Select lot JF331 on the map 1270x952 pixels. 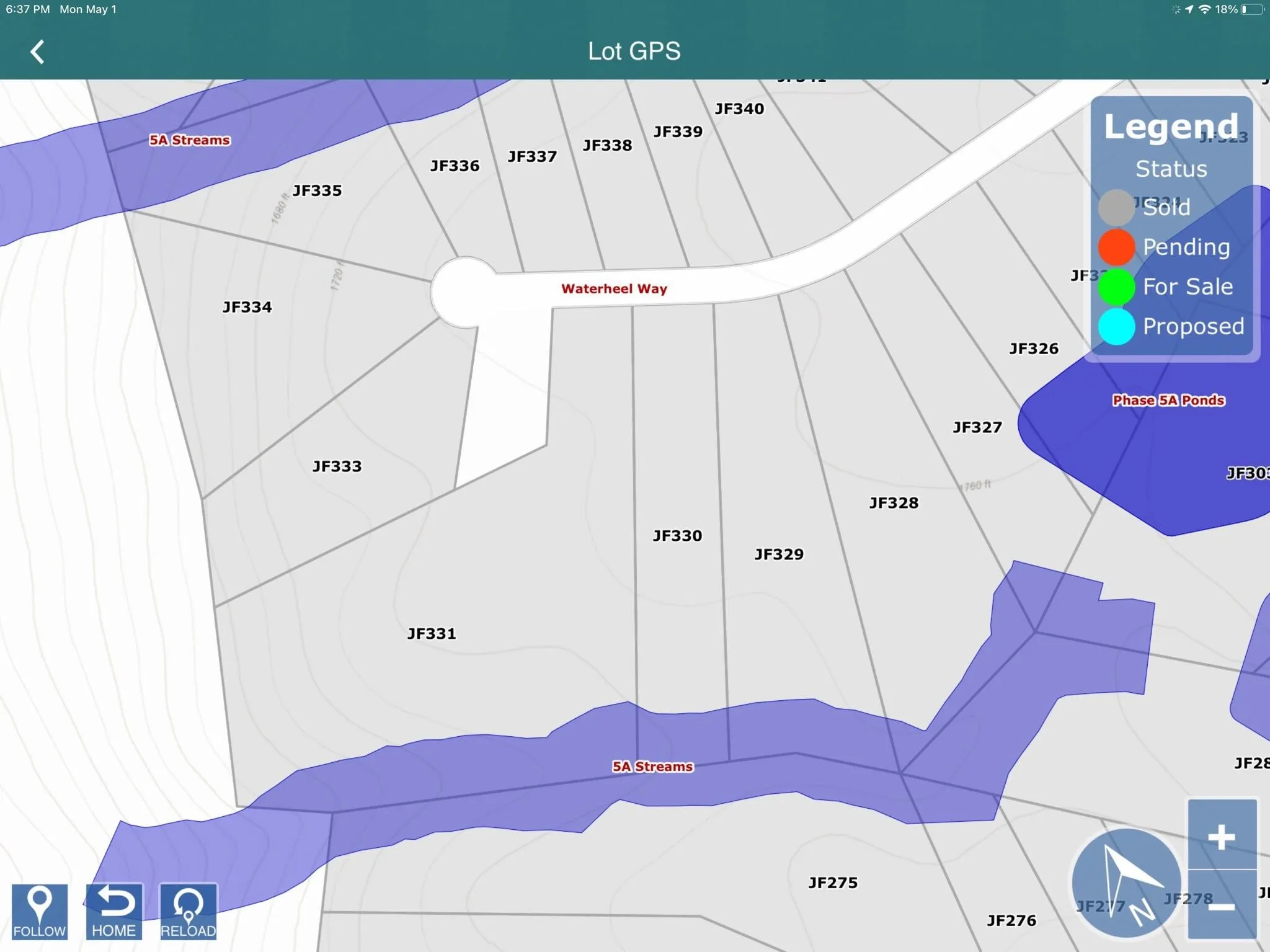point(432,633)
